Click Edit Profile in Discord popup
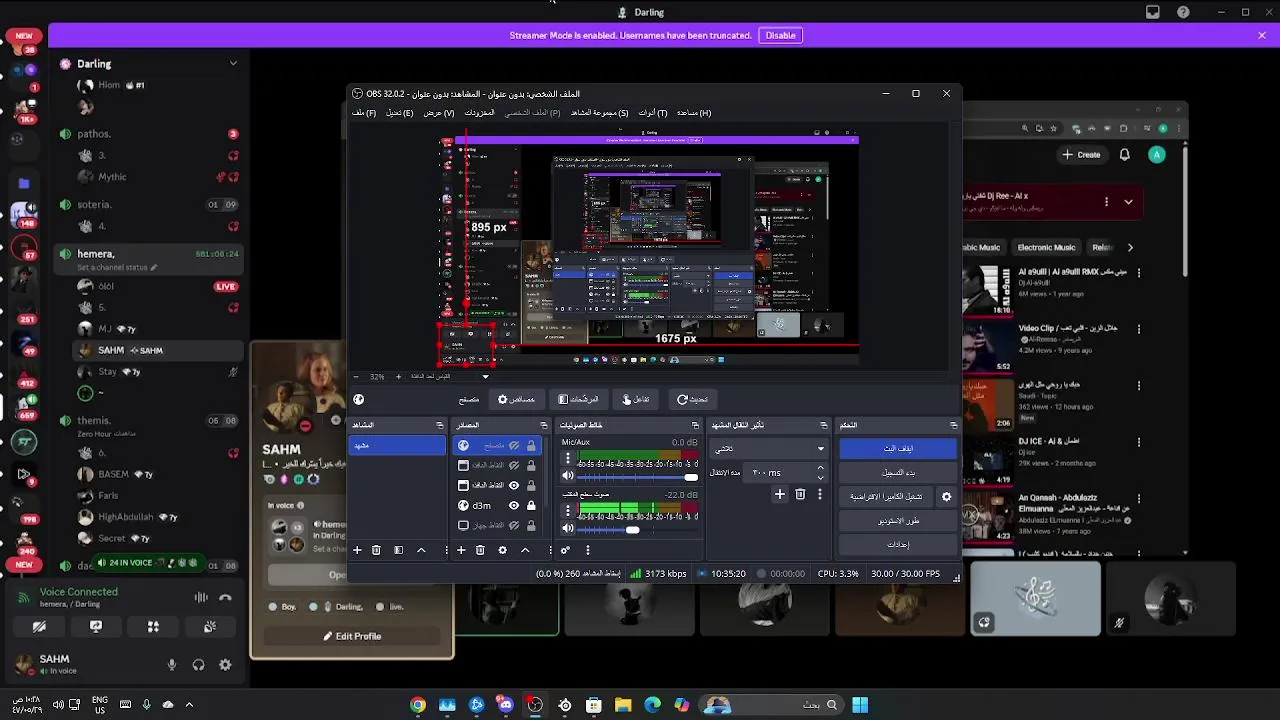This screenshot has height=720, width=1280. pyautogui.click(x=352, y=636)
